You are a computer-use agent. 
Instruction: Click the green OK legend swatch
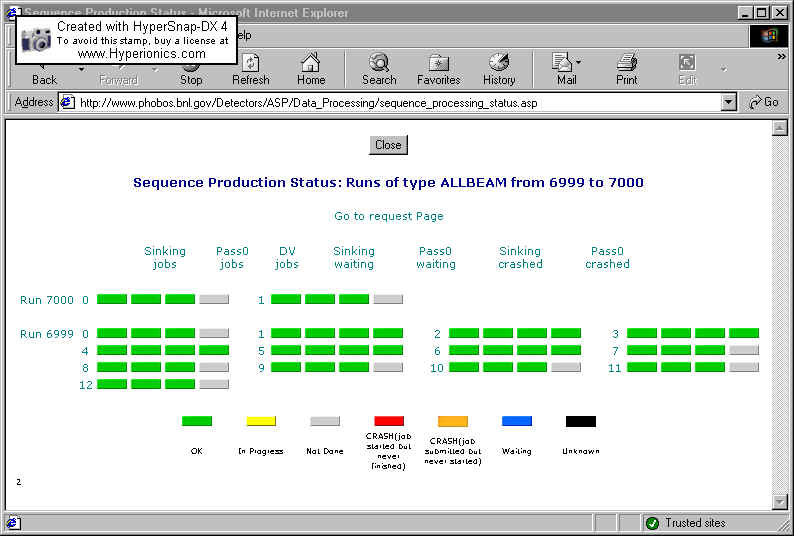pos(197,420)
